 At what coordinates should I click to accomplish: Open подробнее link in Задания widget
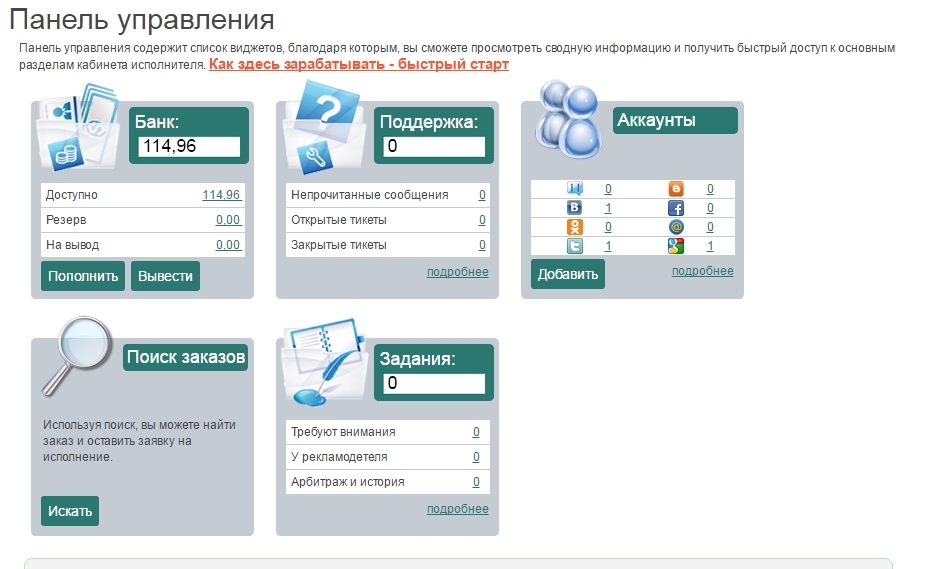[x=457, y=509]
